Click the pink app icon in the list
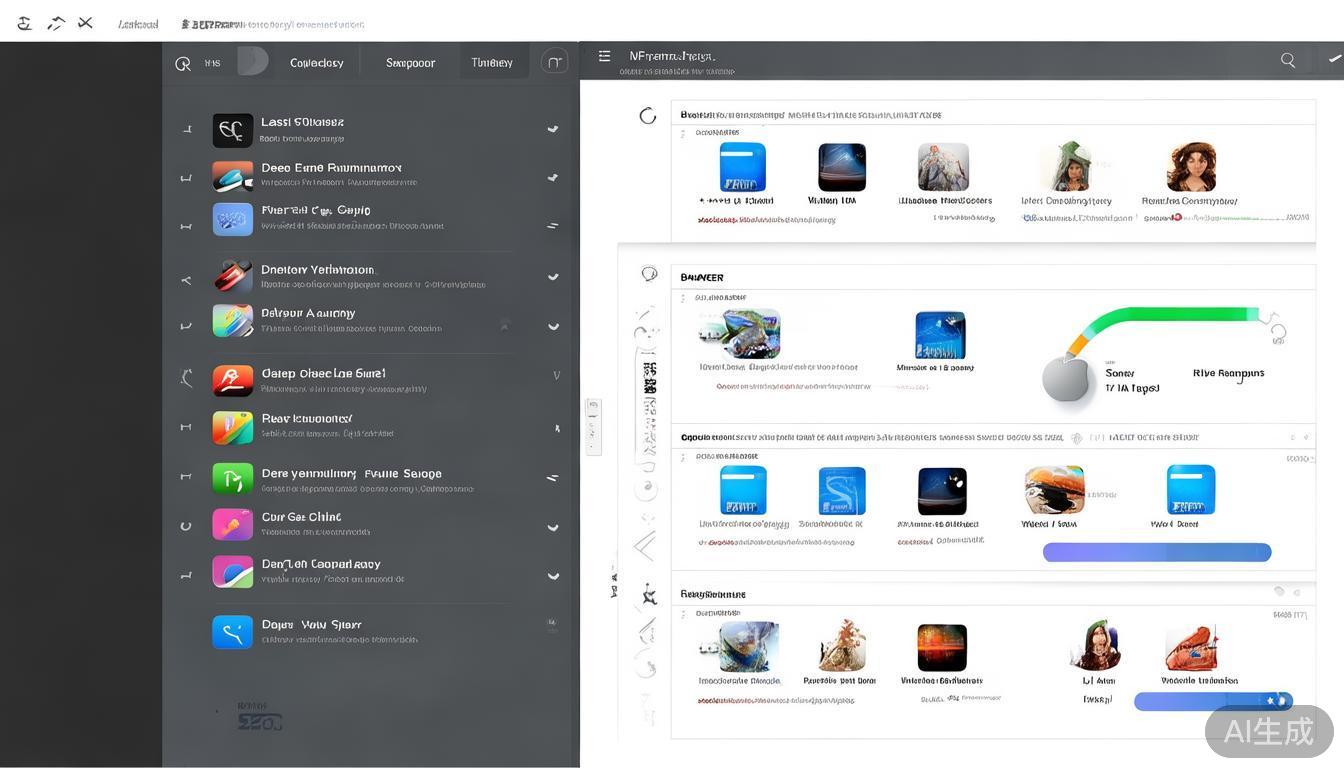The width and height of the screenshot is (1344, 768). tap(232, 525)
